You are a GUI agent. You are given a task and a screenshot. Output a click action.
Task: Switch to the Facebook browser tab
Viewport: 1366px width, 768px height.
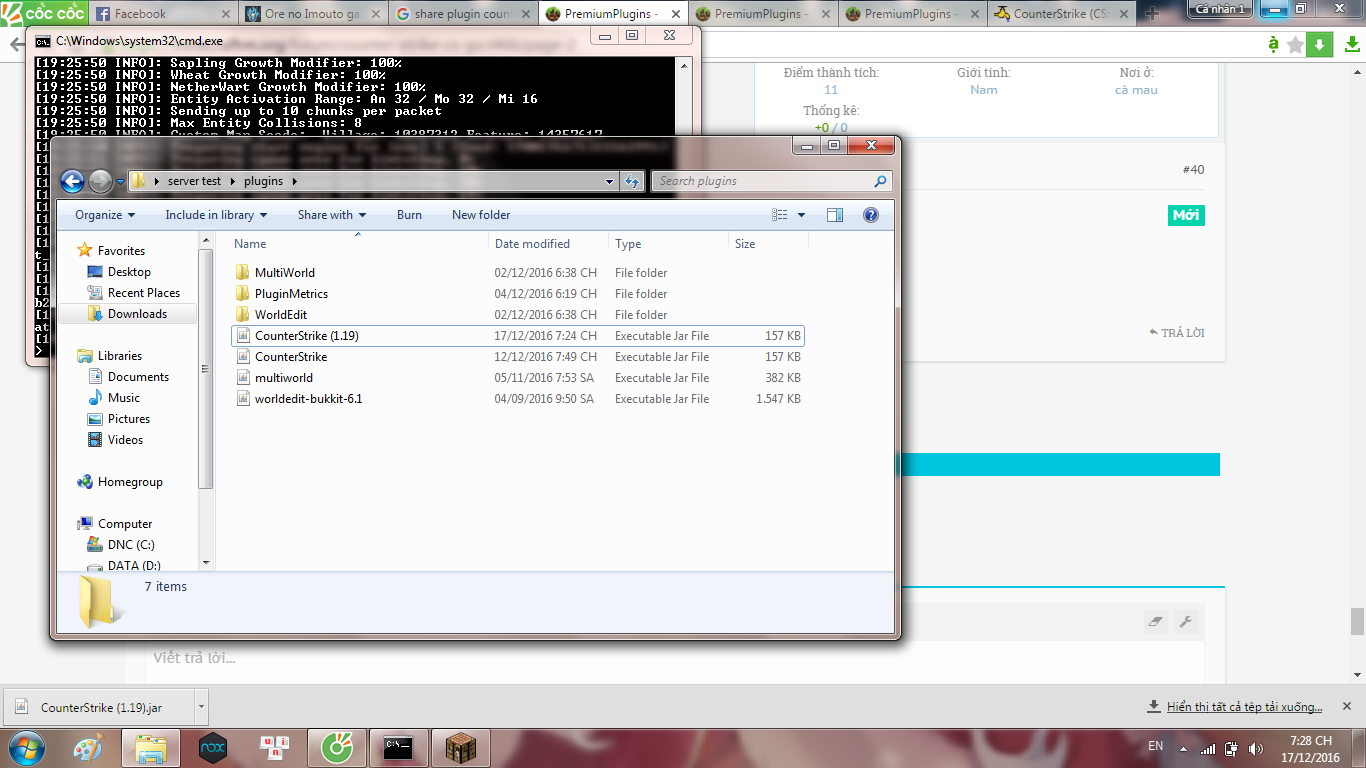tap(164, 14)
